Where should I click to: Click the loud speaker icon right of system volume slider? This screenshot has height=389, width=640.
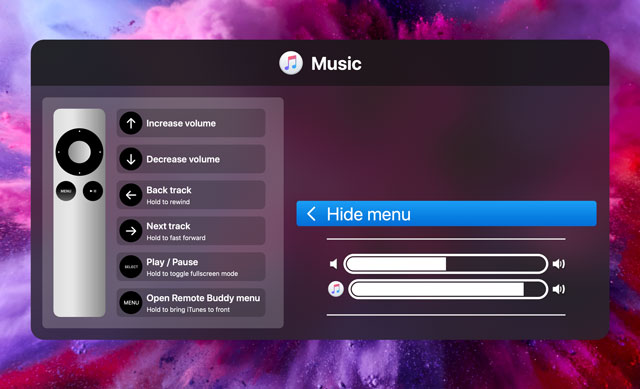tap(559, 264)
